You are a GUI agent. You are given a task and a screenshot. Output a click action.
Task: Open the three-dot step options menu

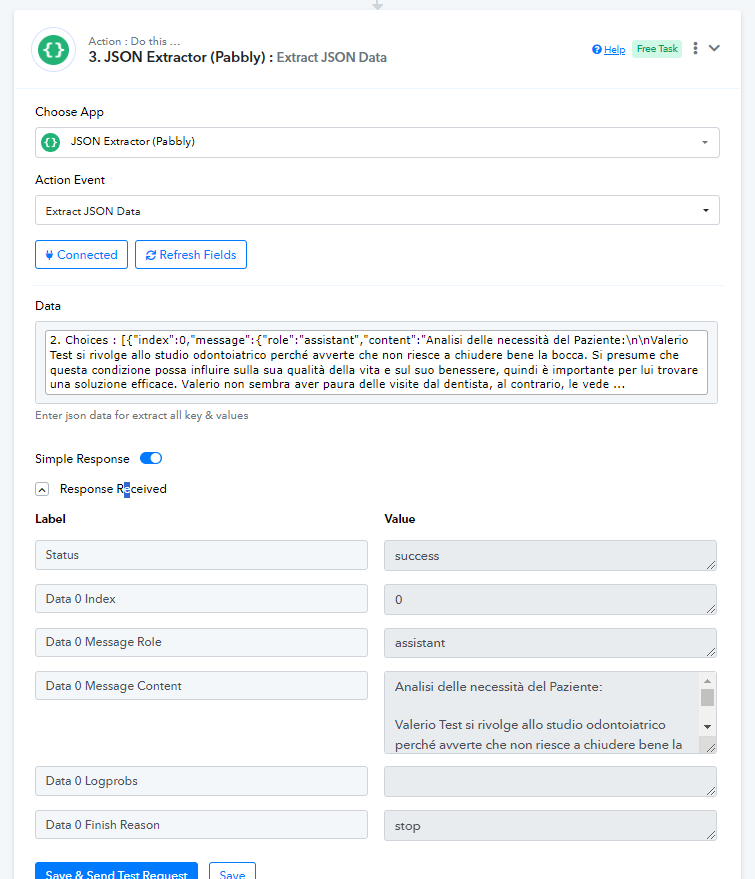[x=695, y=48]
